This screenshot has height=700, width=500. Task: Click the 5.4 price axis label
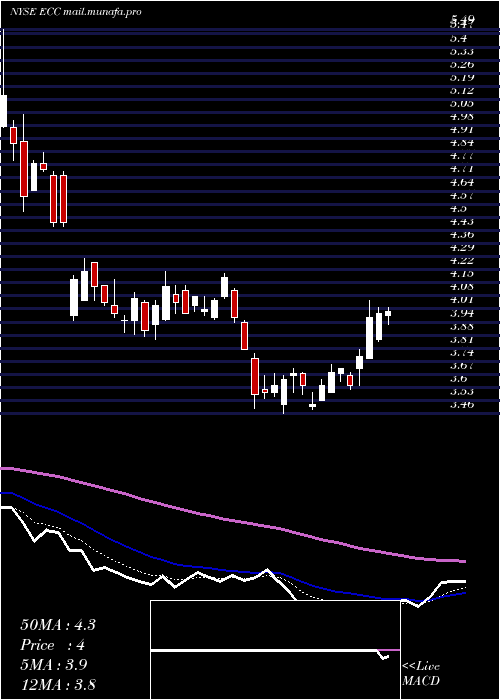tap(458, 38)
